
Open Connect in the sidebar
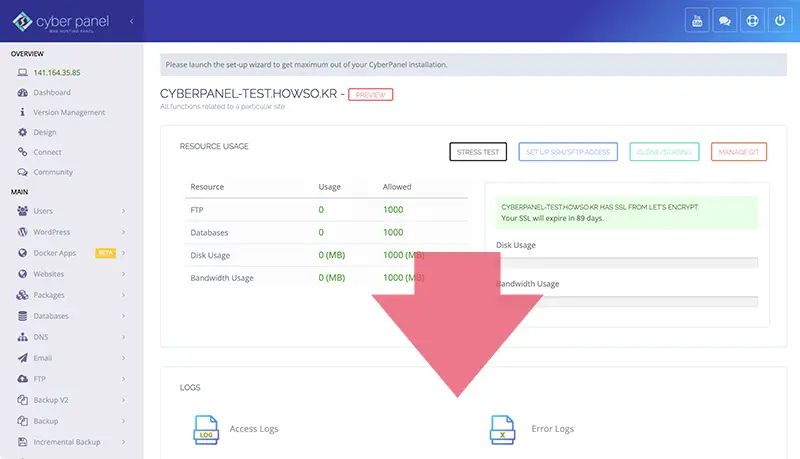point(47,152)
